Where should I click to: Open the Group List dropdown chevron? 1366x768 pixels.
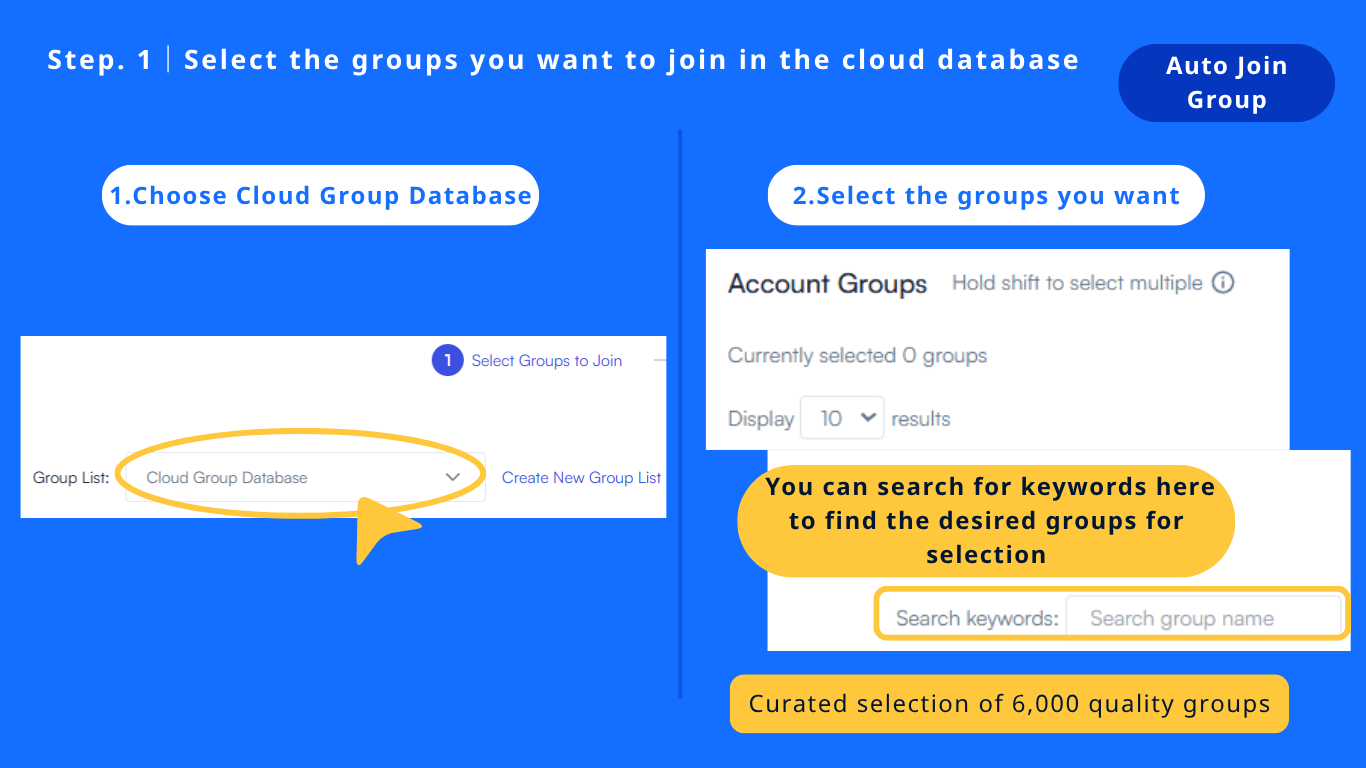pos(453,477)
